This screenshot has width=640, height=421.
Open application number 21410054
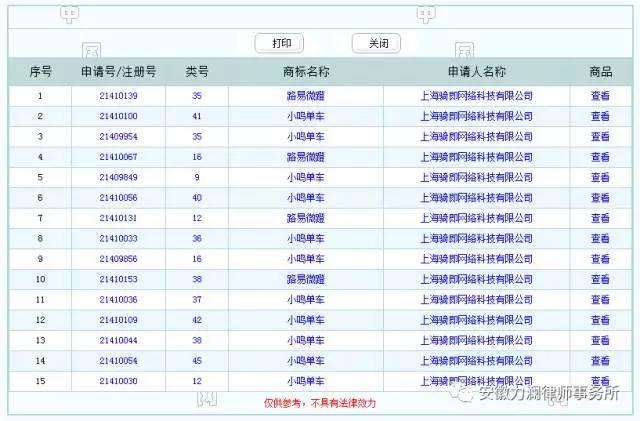[x=118, y=361]
